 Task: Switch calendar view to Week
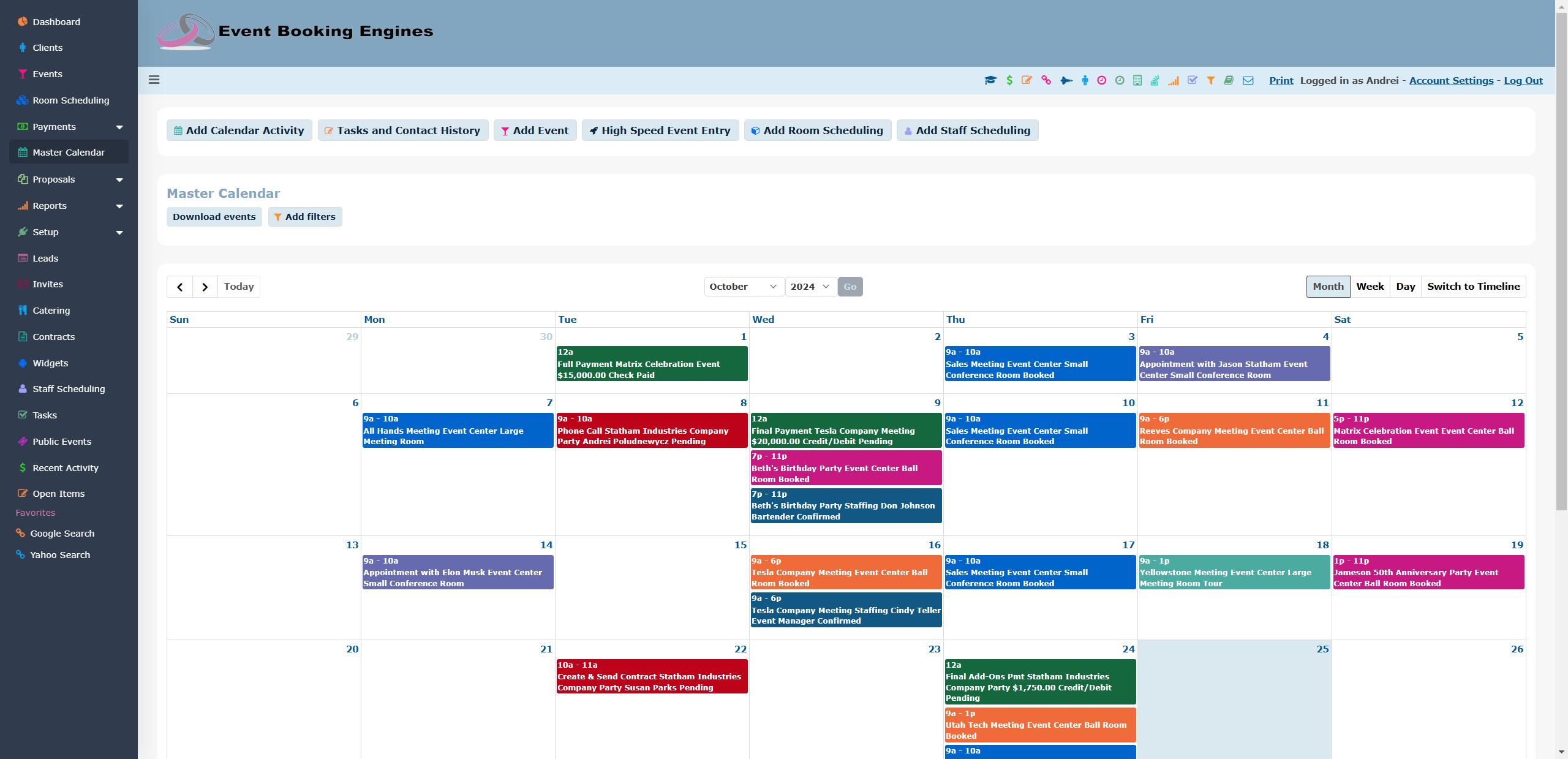1370,286
